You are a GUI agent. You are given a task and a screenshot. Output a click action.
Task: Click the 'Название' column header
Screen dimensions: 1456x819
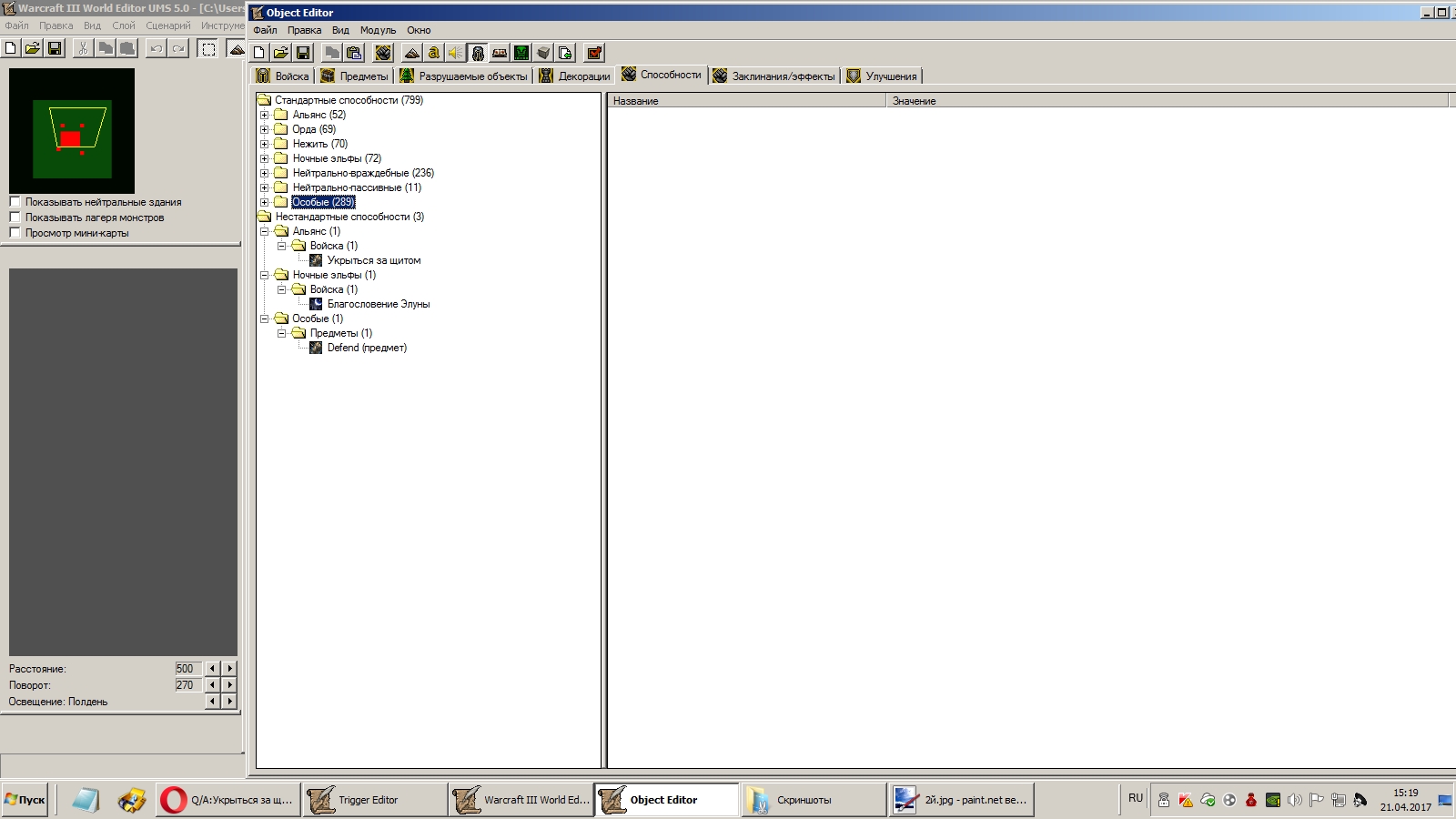(x=746, y=101)
